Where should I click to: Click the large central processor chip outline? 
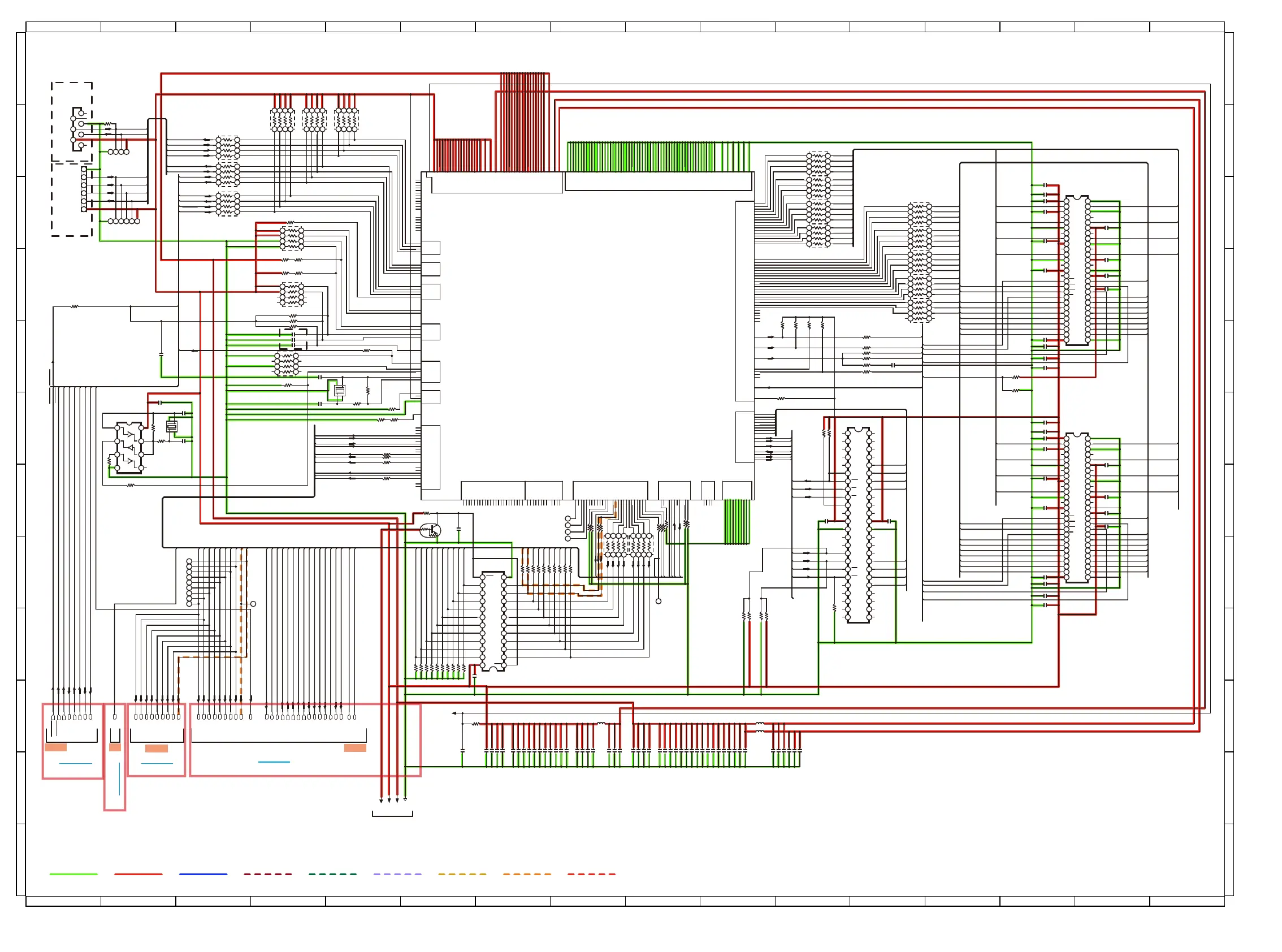pos(587,335)
